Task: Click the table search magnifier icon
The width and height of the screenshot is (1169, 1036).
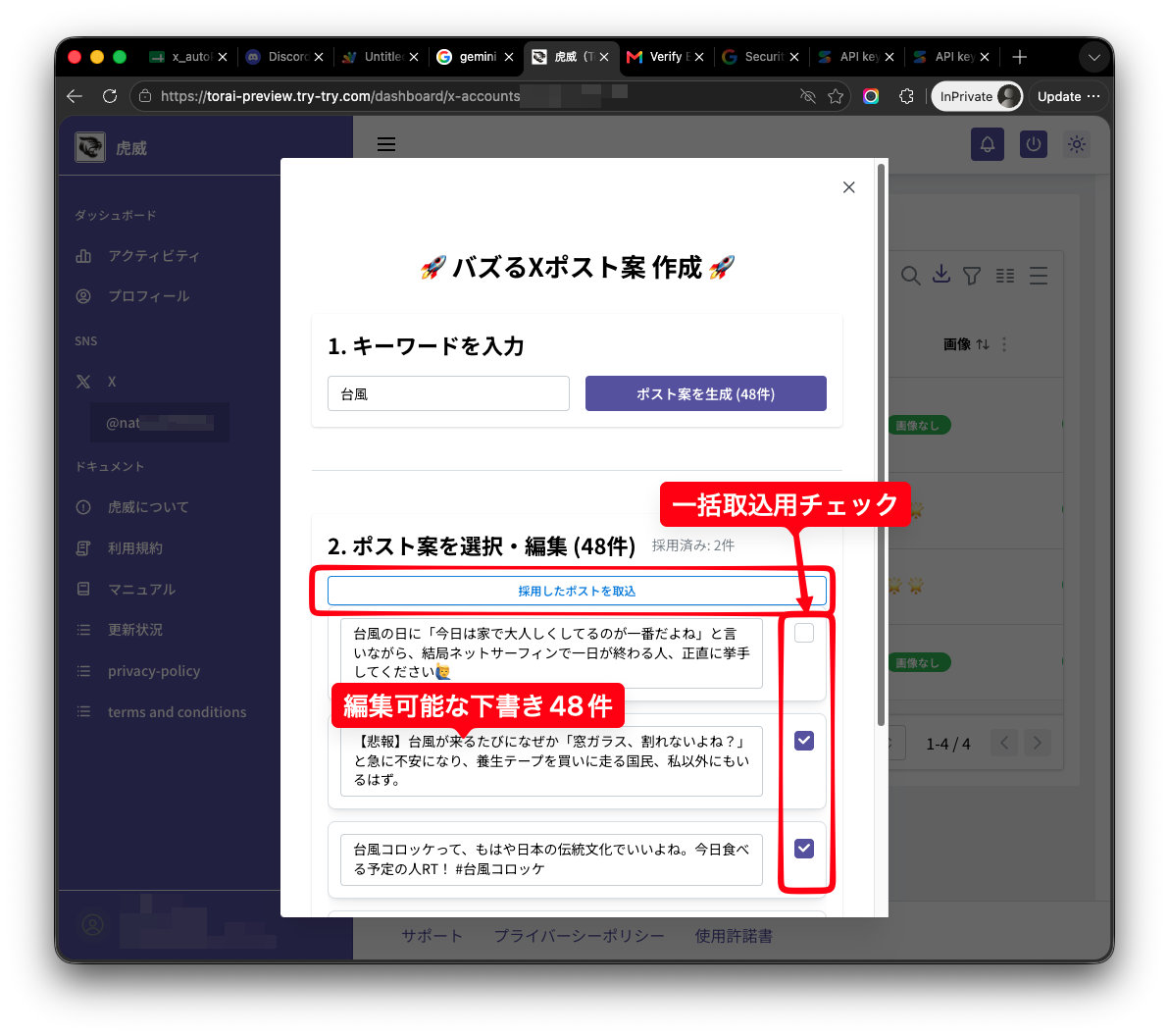Action: pos(909,276)
